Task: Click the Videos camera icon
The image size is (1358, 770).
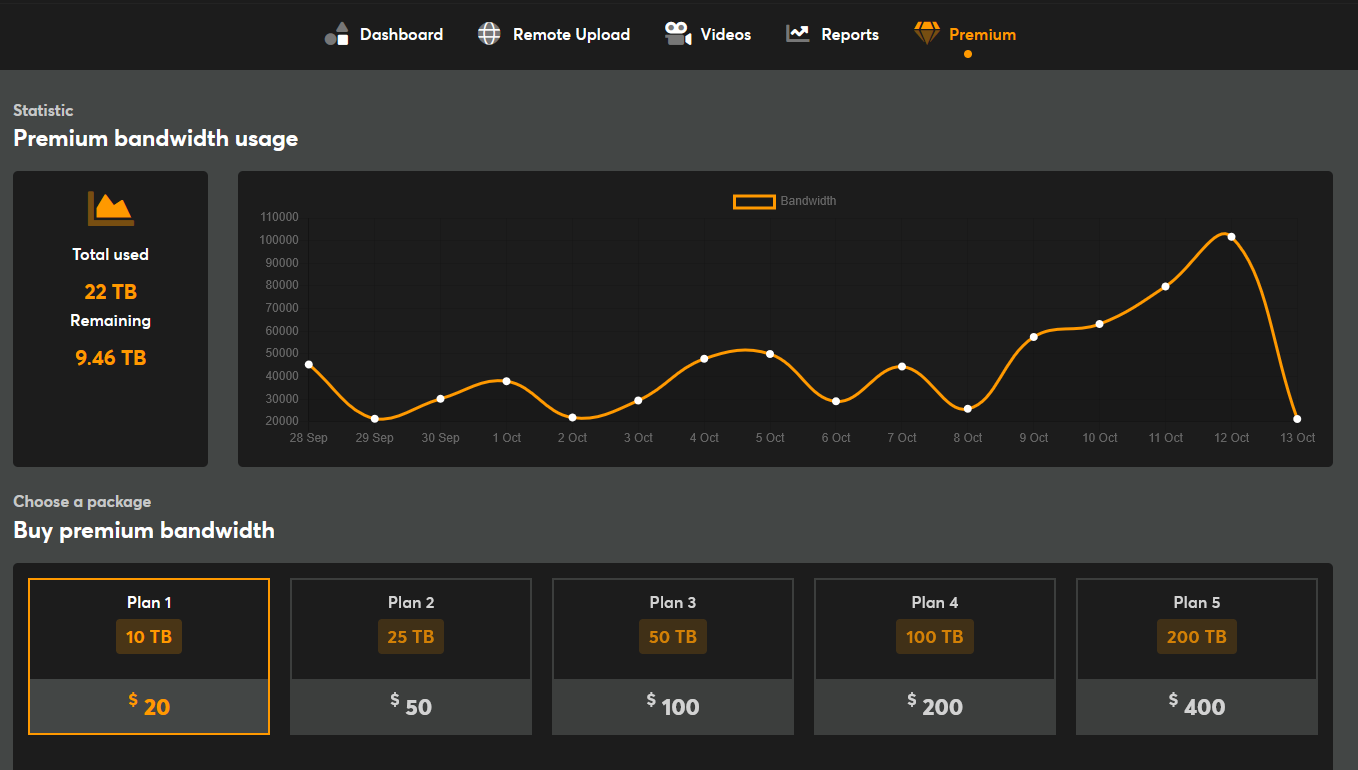Action: pyautogui.click(x=678, y=34)
